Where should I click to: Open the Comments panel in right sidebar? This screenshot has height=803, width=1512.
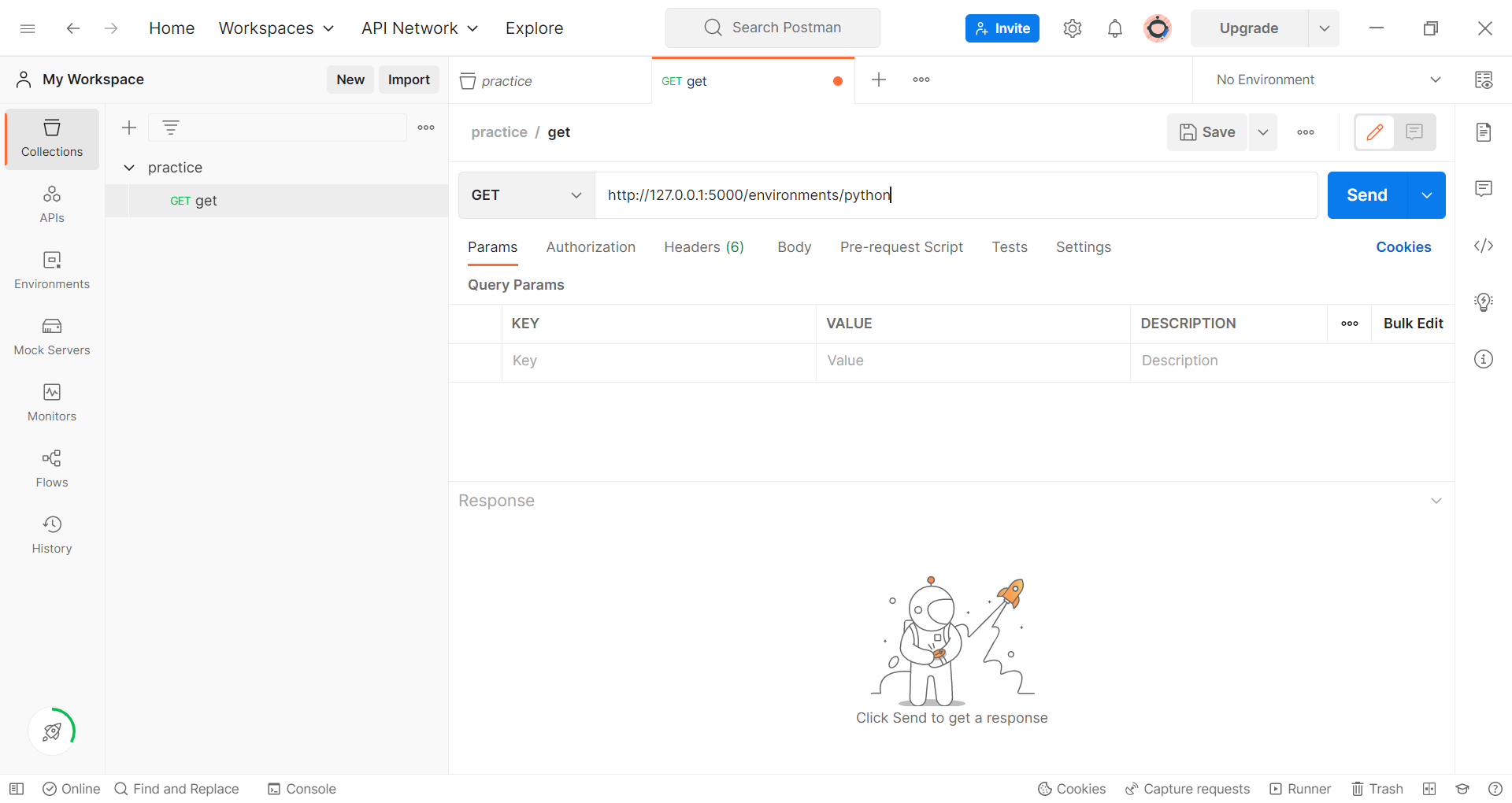1484,189
